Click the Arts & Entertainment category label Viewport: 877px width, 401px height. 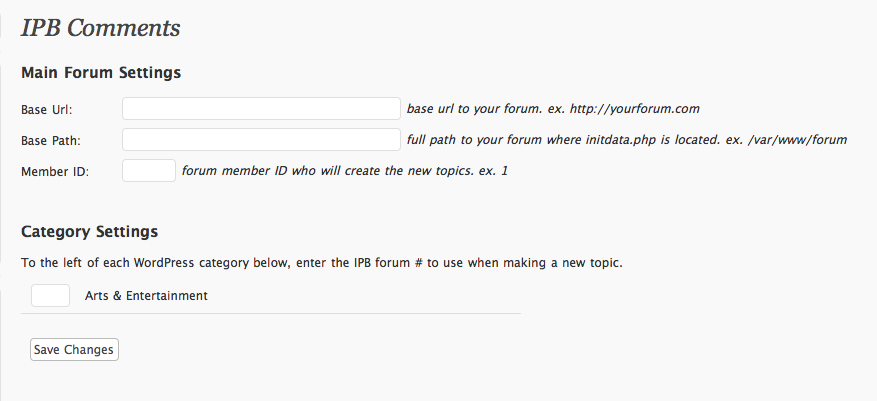[x=146, y=296]
